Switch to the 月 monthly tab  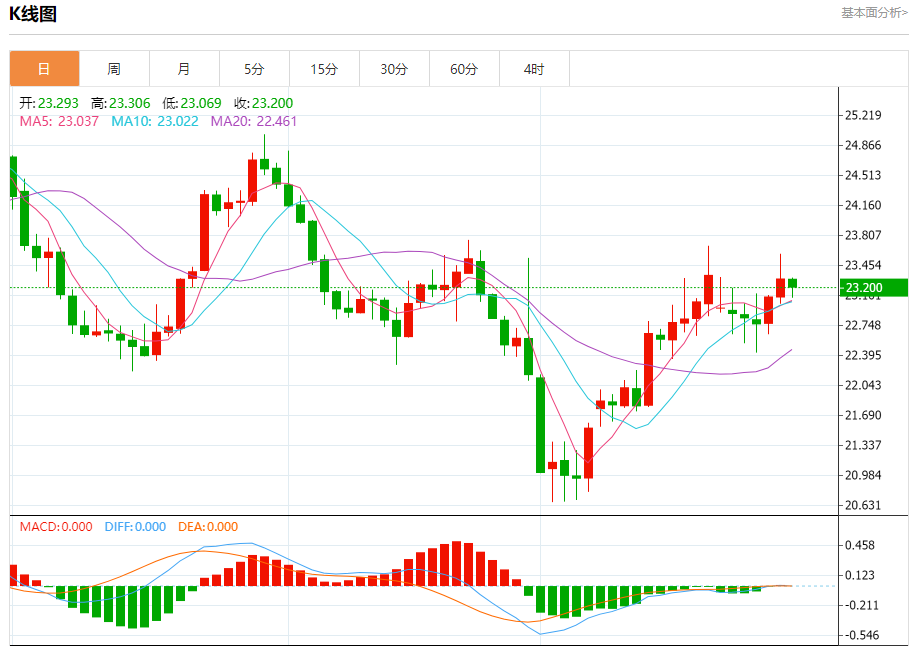tap(185, 69)
